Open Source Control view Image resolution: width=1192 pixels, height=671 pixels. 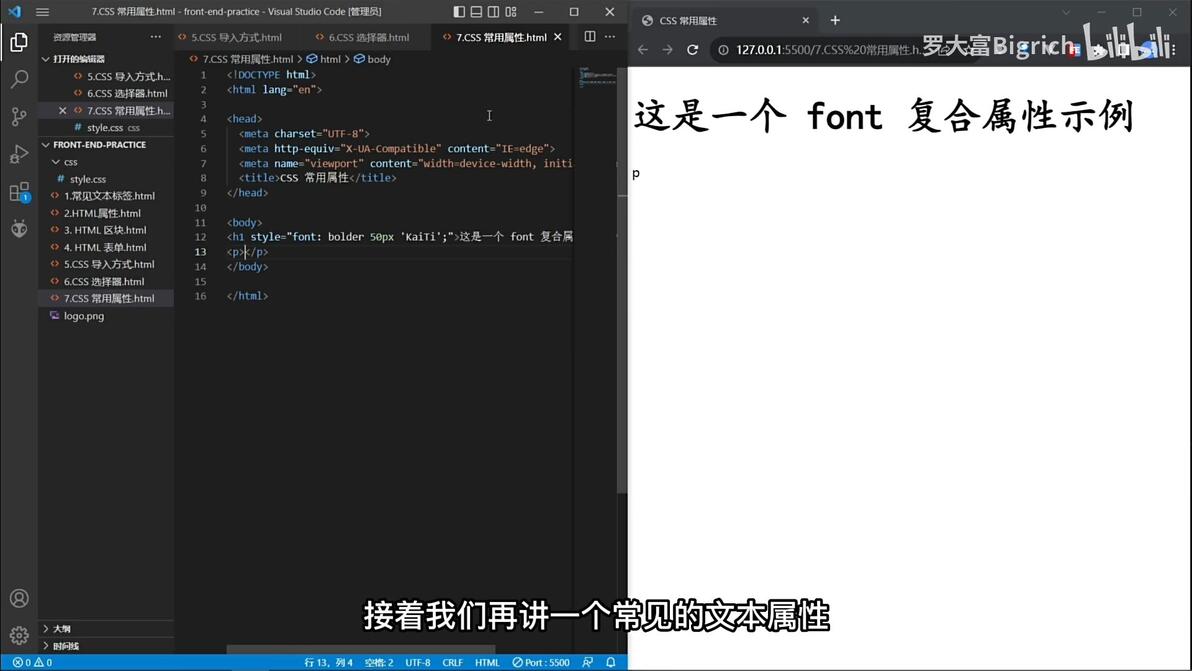click(x=19, y=116)
